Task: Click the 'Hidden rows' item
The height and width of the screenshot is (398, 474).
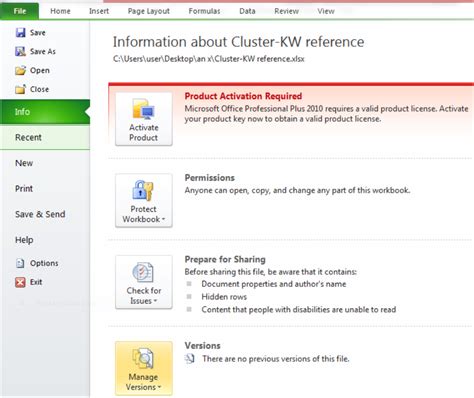Action: [x=224, y=297]
